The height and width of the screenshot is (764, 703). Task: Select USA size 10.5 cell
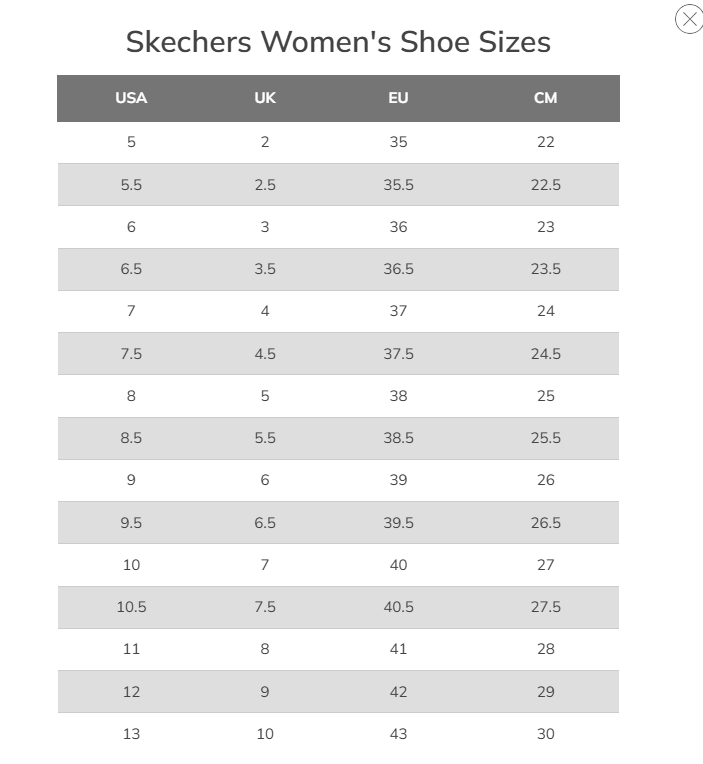(x=131, y=607)
